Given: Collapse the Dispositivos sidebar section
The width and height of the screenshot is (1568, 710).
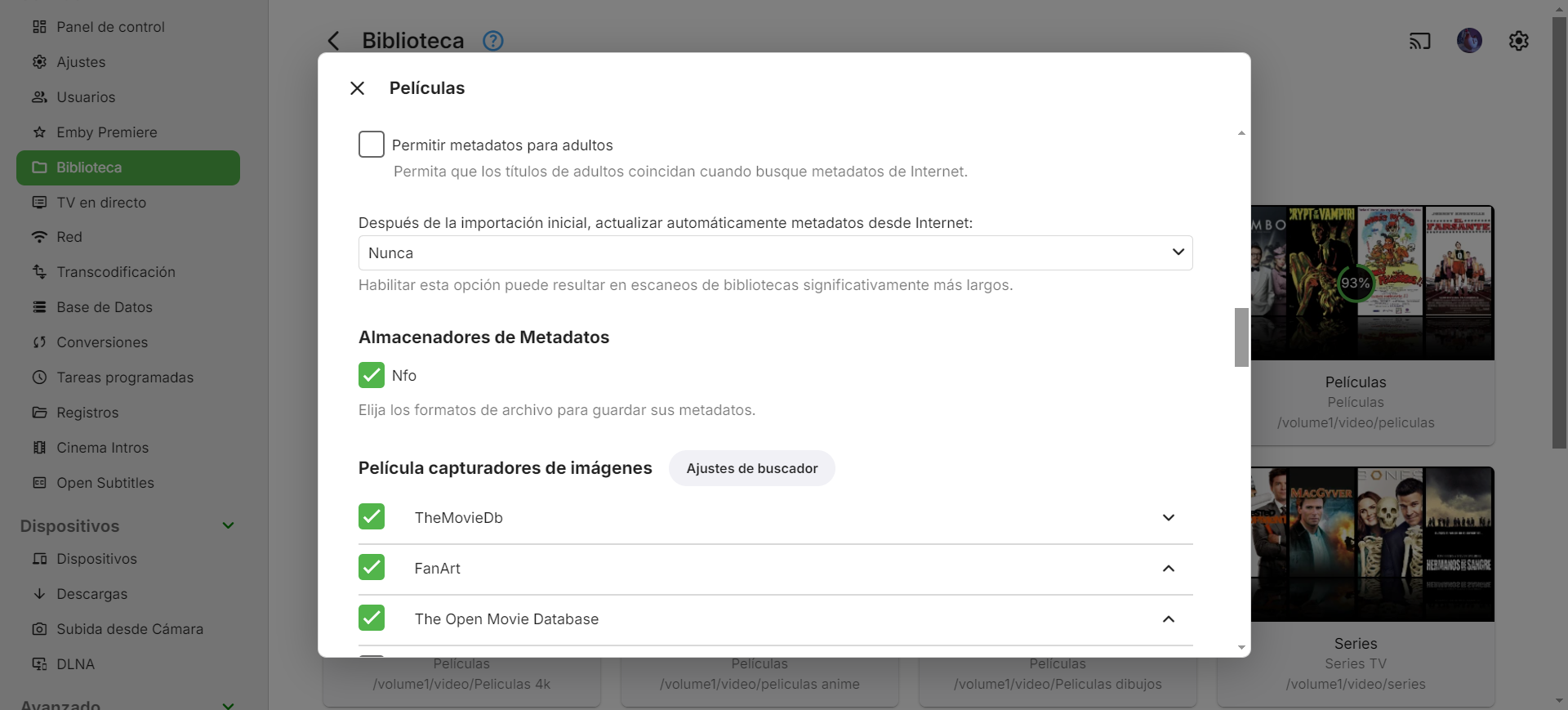Looking at the screenshot, I should [x=229, y=525].
